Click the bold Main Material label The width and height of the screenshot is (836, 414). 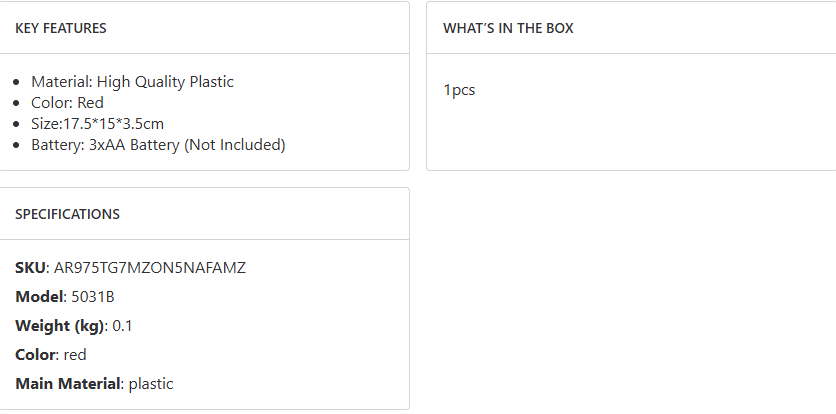[67, 384]
